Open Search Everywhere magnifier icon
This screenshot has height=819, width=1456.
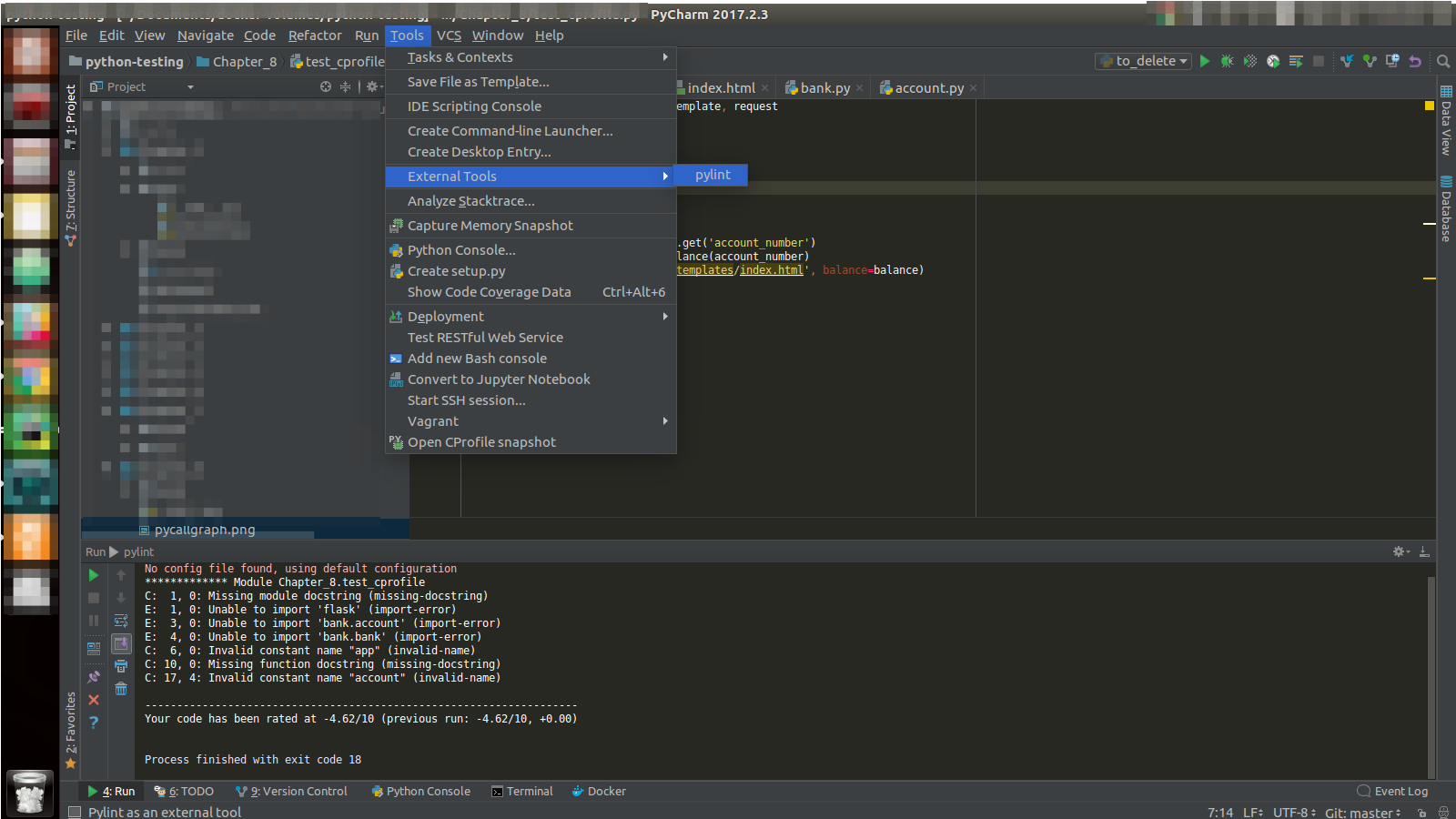pos(1443,61)
